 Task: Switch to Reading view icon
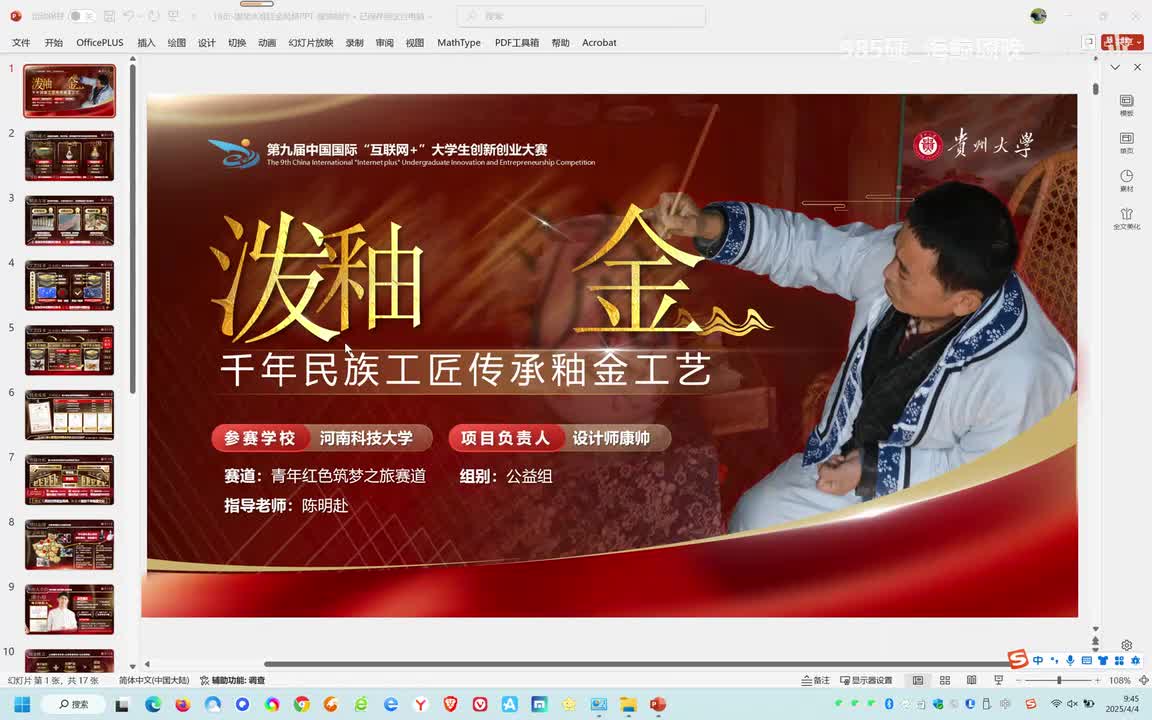click(x=971, y=680)
